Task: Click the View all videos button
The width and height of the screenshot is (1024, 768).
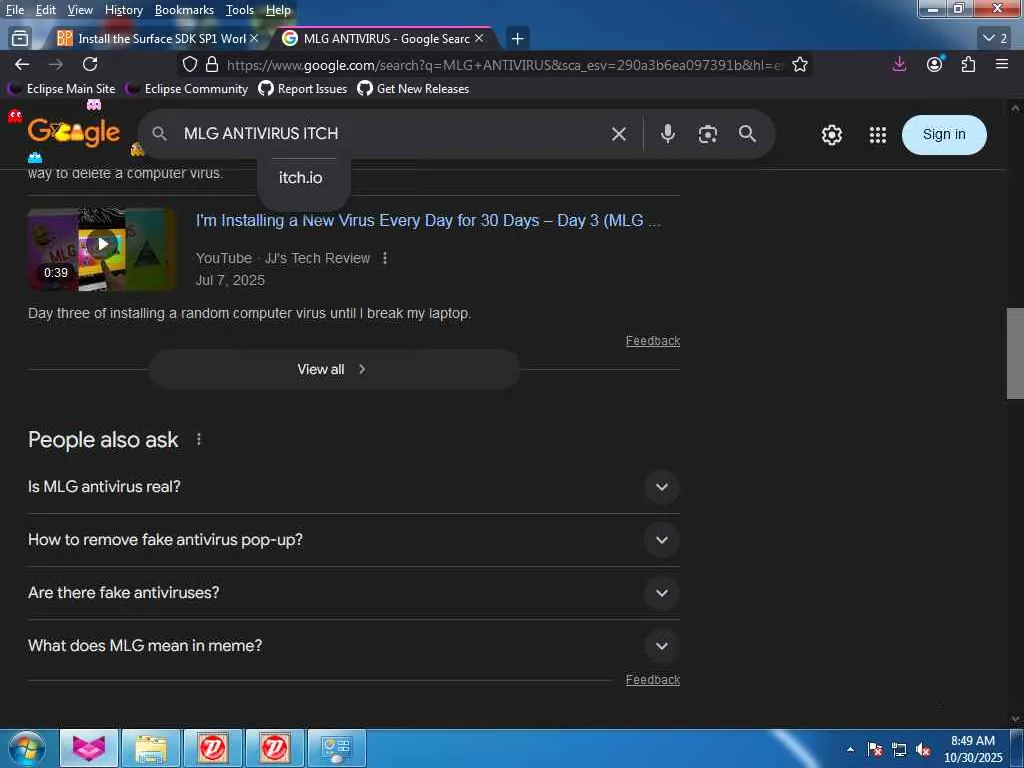Action: [334, 370]
